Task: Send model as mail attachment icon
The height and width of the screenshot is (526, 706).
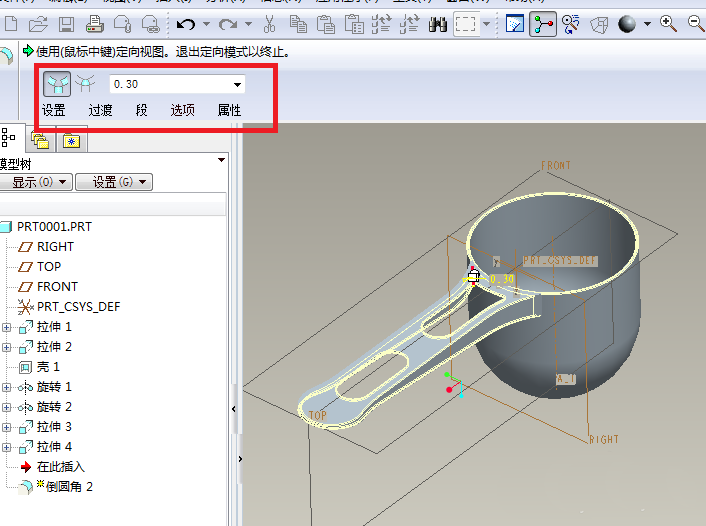Action: coord(122,23)
